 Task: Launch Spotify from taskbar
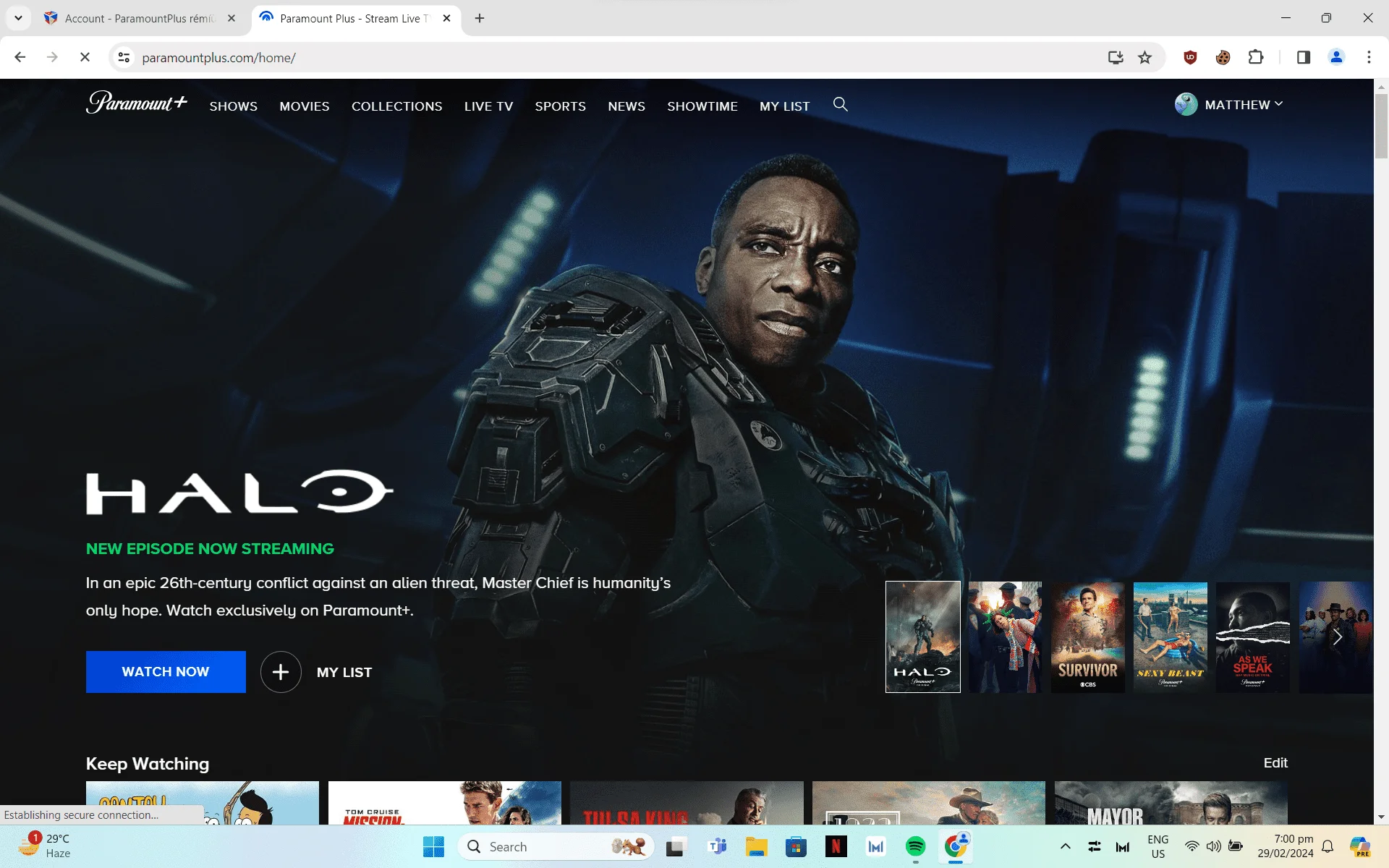click(915, 846)
